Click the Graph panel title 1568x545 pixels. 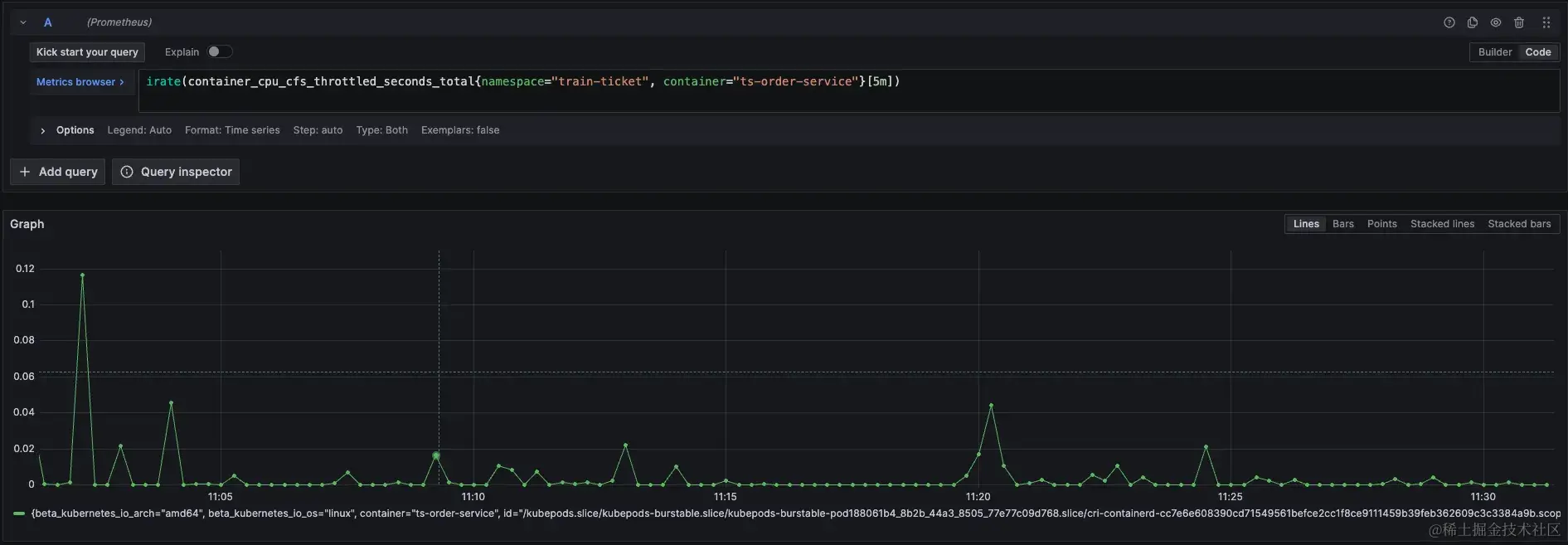pyautogui.click(x=27, y=224)
